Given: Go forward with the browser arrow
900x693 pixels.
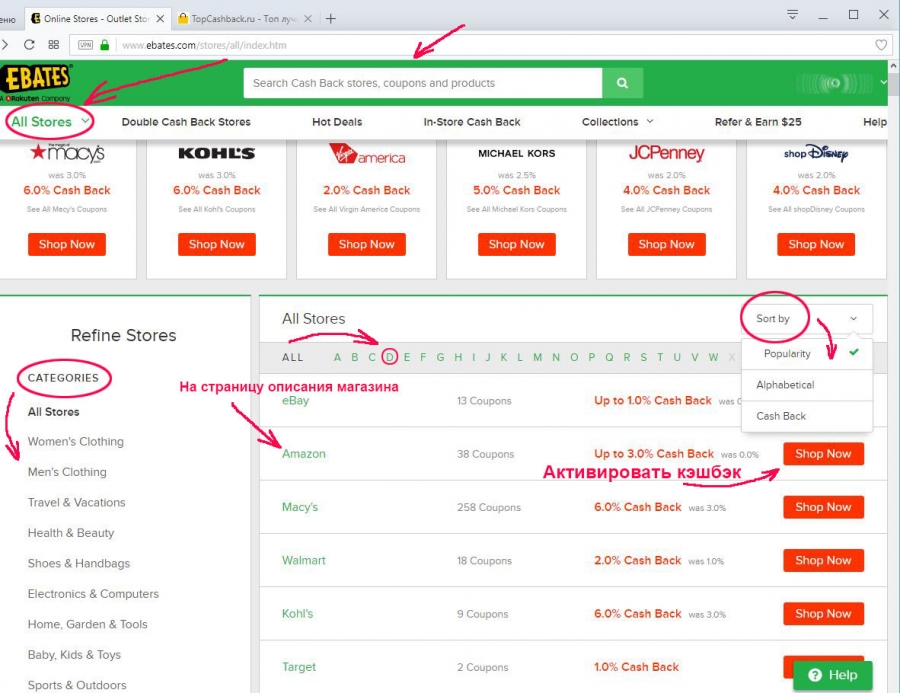Looking at the screenshot, I should coord(5,45).
